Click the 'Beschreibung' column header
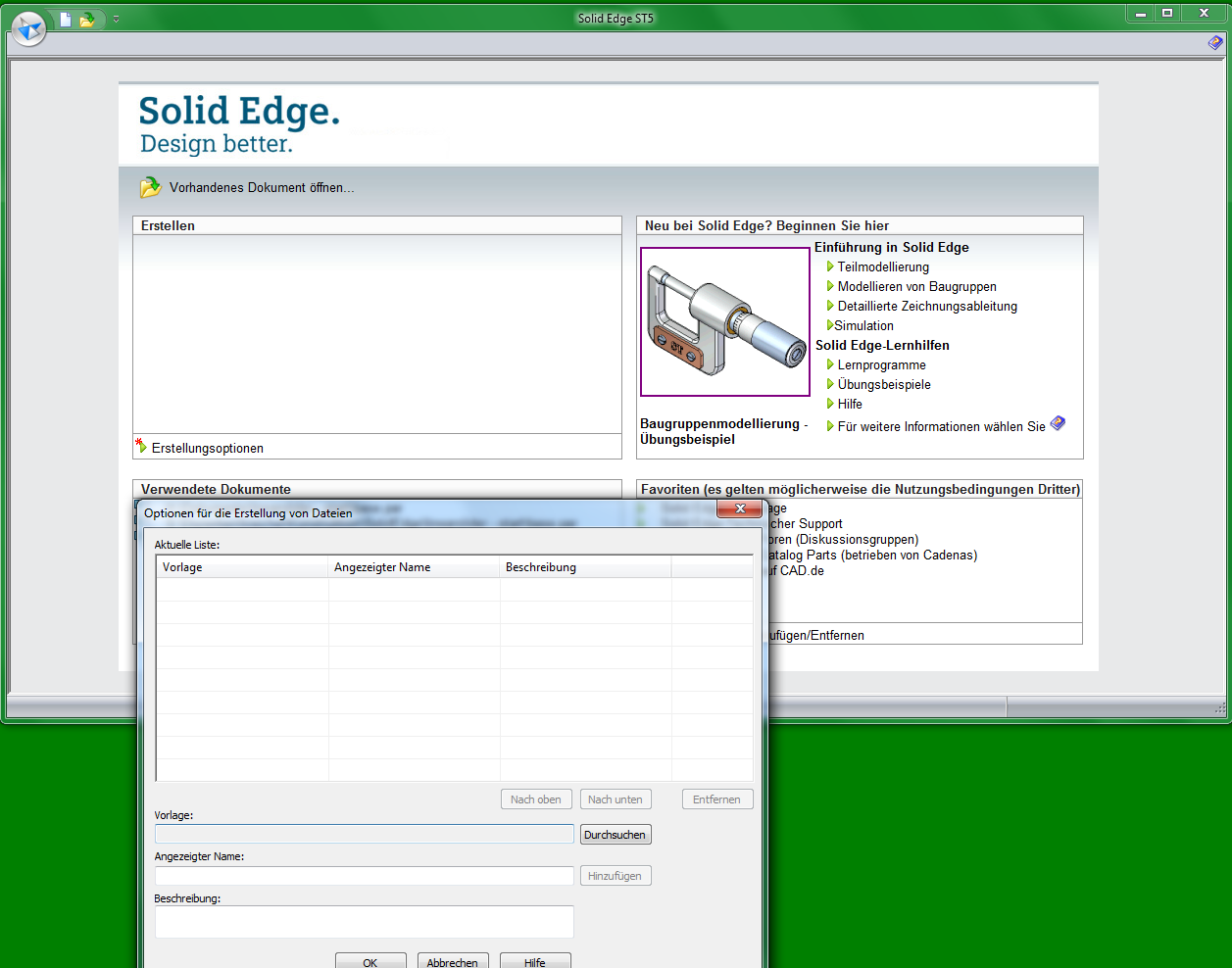The image size is (1232, 968). click(585, 567)
